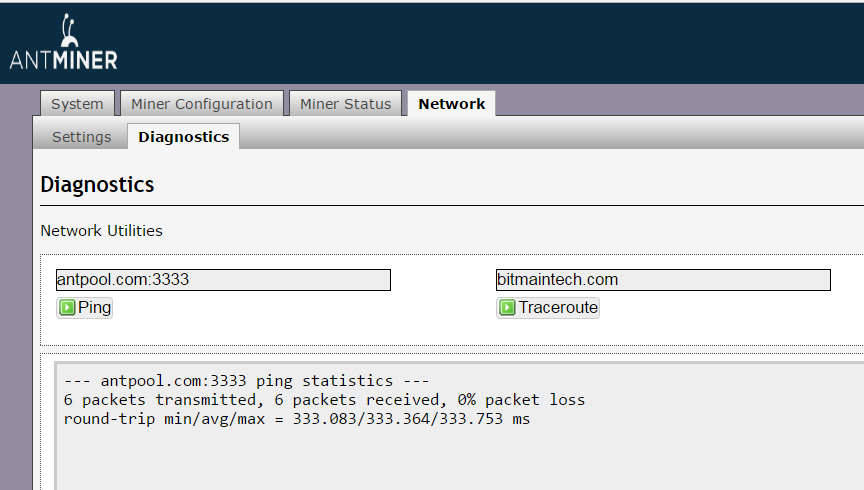Screen dimensions: 864x490
Task: Click the bitmaintech.com traceroute address field
Action: point(663,280)
